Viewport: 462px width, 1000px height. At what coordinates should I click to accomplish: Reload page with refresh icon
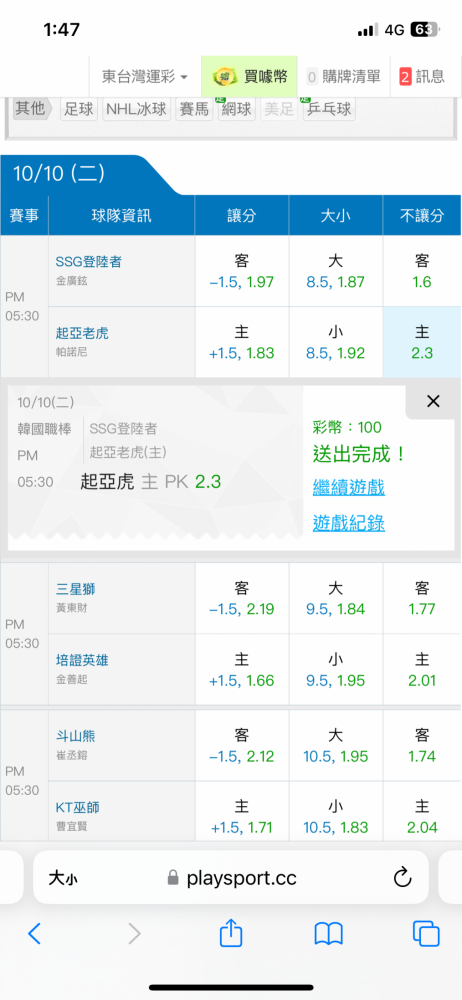pos(402,878)
